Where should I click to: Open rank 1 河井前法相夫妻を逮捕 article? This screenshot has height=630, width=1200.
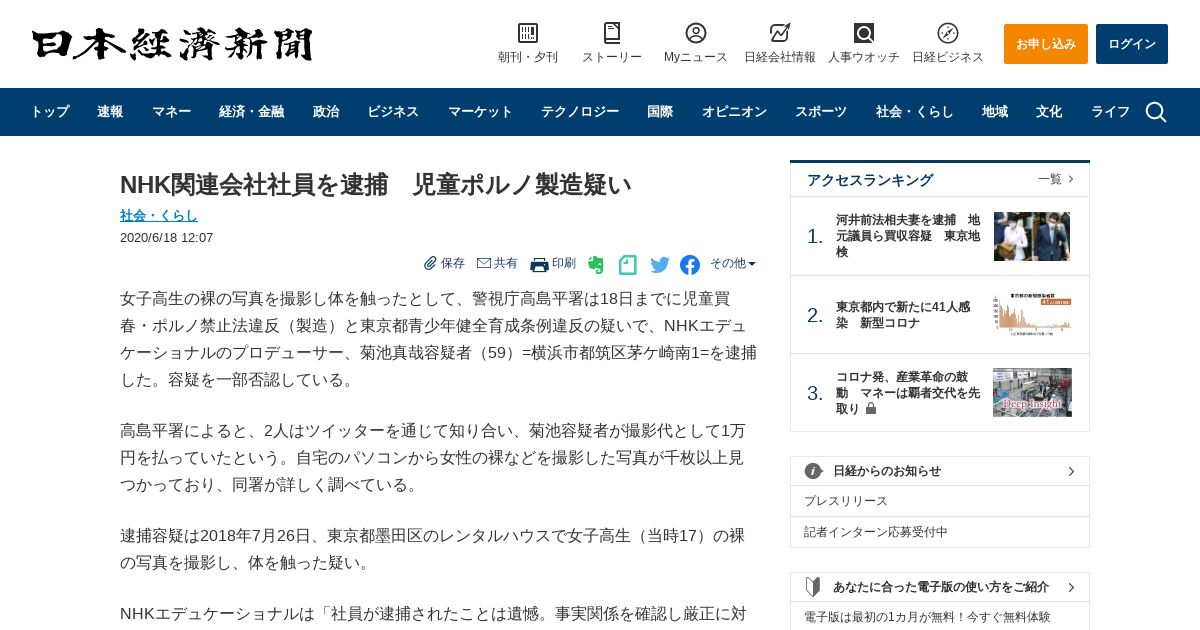908,235
